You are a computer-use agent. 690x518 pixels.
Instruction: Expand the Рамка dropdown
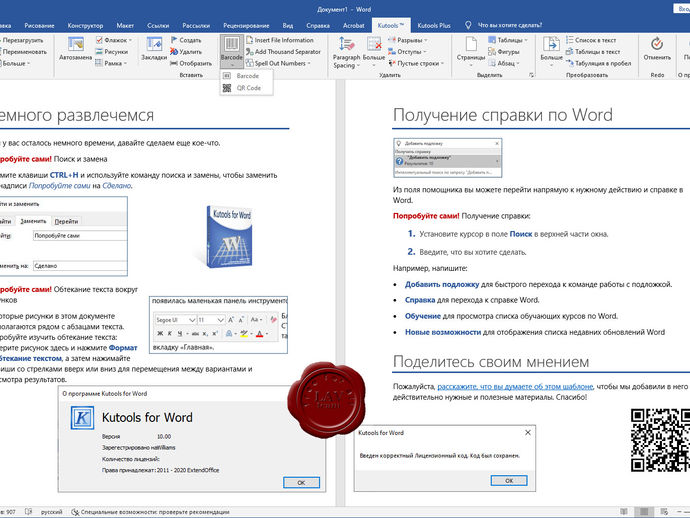125,64
